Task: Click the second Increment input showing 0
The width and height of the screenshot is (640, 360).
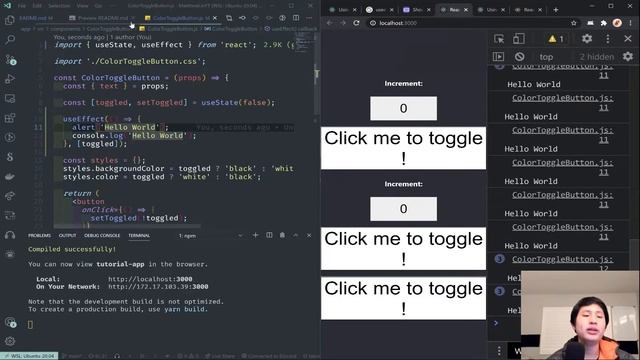Action: (x=403, y=209)
